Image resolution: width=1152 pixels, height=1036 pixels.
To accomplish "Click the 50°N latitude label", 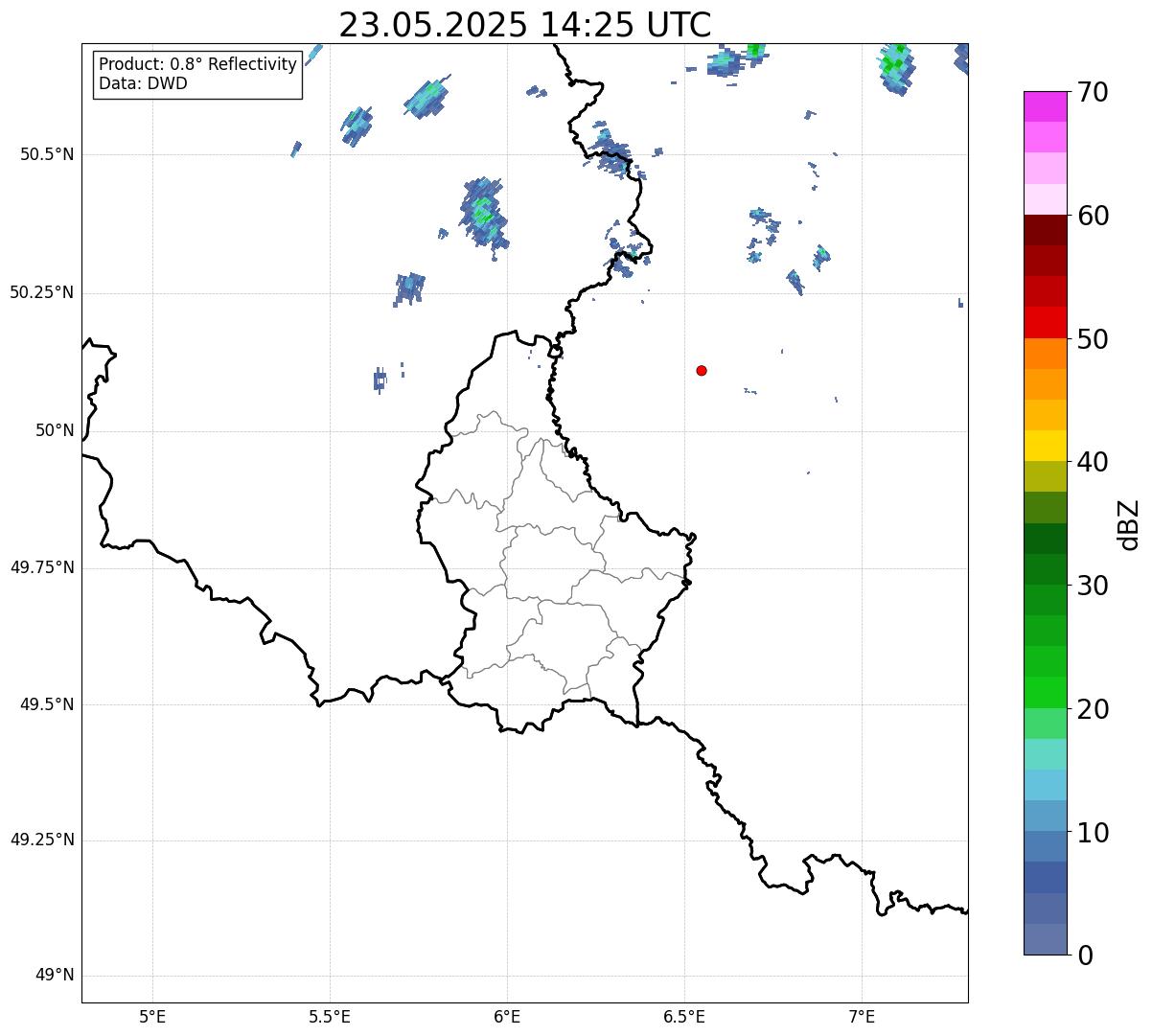I will pyautogui.click(x=55, y=430).
